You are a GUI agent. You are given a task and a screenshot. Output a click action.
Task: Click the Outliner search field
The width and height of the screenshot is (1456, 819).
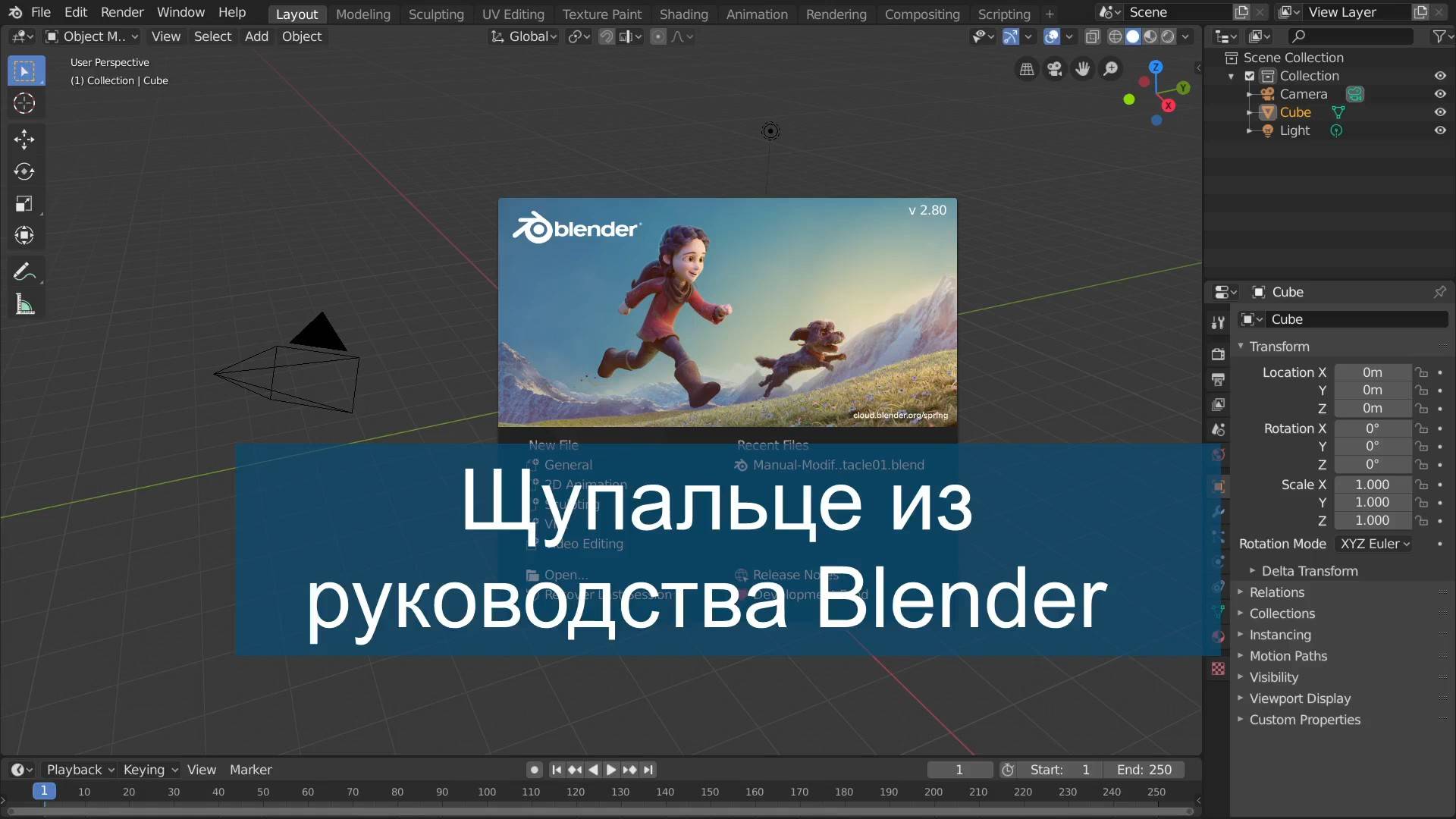click(x=1350, y=36)
